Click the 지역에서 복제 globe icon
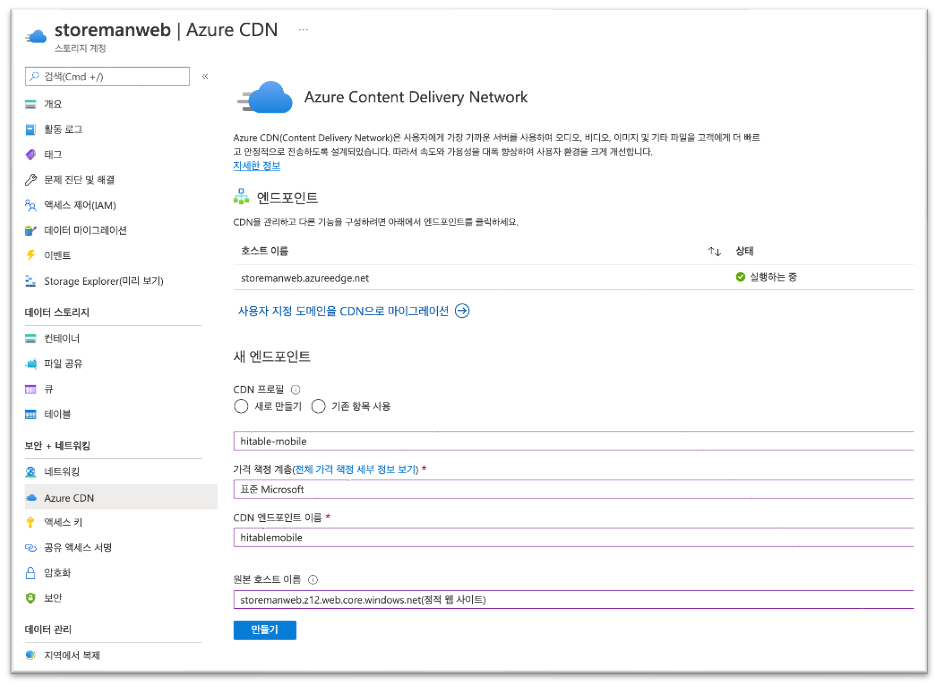940x688 pixels. coord(31,656)
